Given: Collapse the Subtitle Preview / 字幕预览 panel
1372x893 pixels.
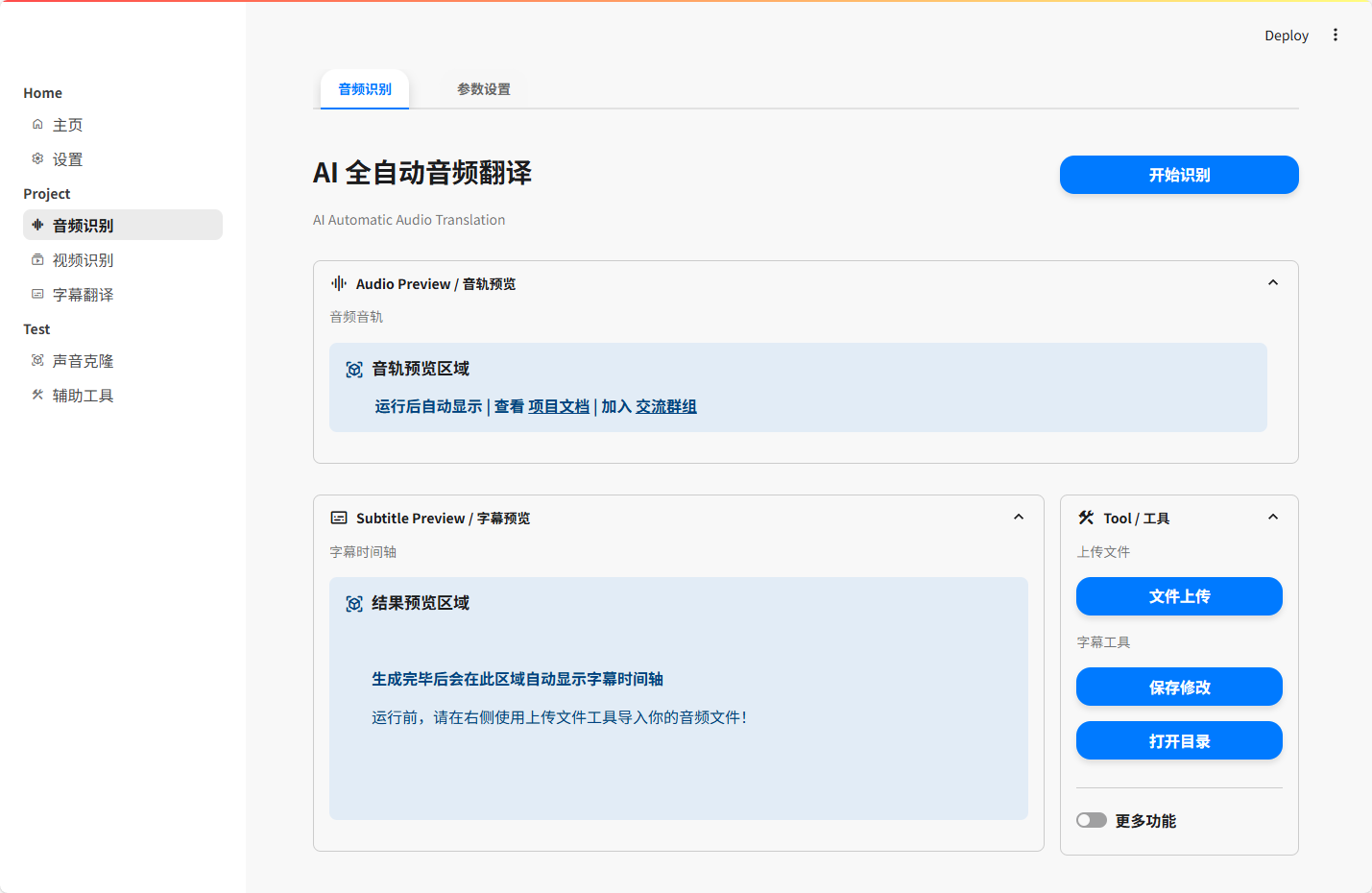Looking at the screenshot, I should tap(1018, 518).
